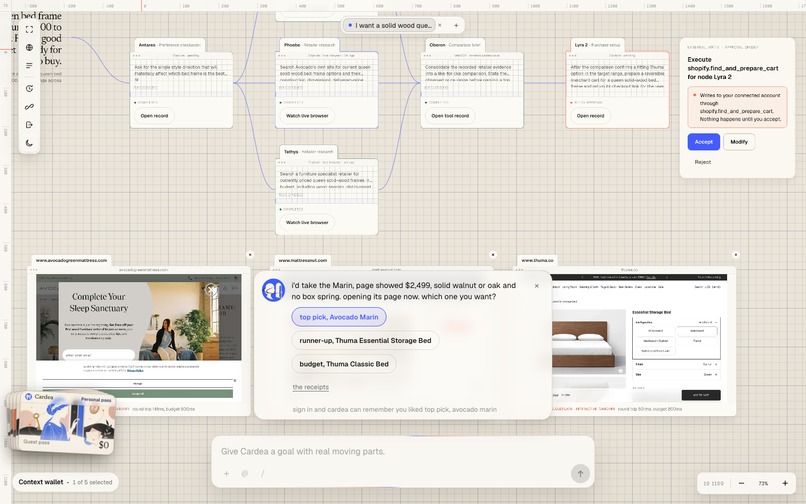Open record on the Antares node
806x504 pixels.
coord(154,116)
